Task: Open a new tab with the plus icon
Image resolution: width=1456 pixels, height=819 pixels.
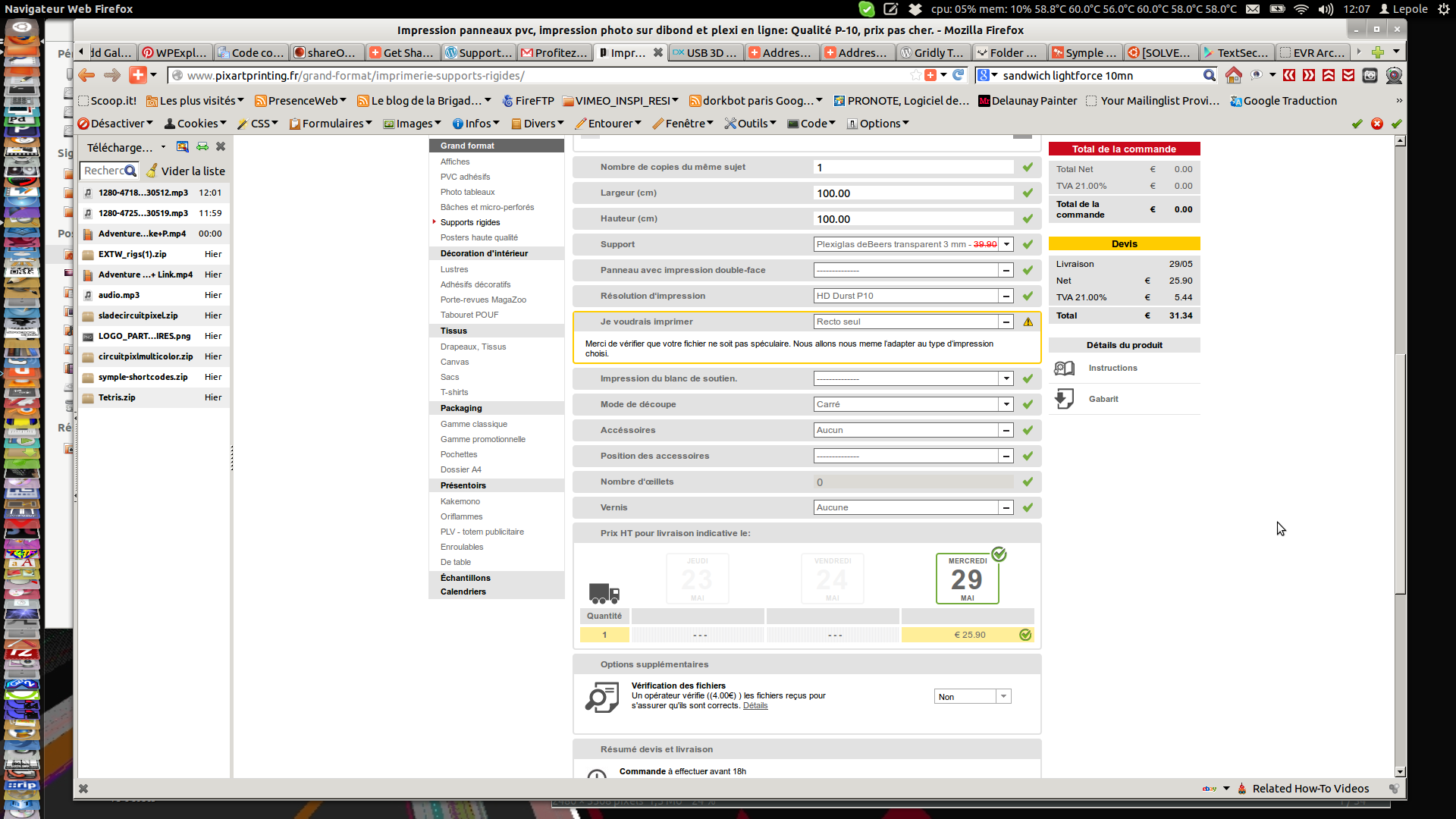Action: [x=1378, y=52]
